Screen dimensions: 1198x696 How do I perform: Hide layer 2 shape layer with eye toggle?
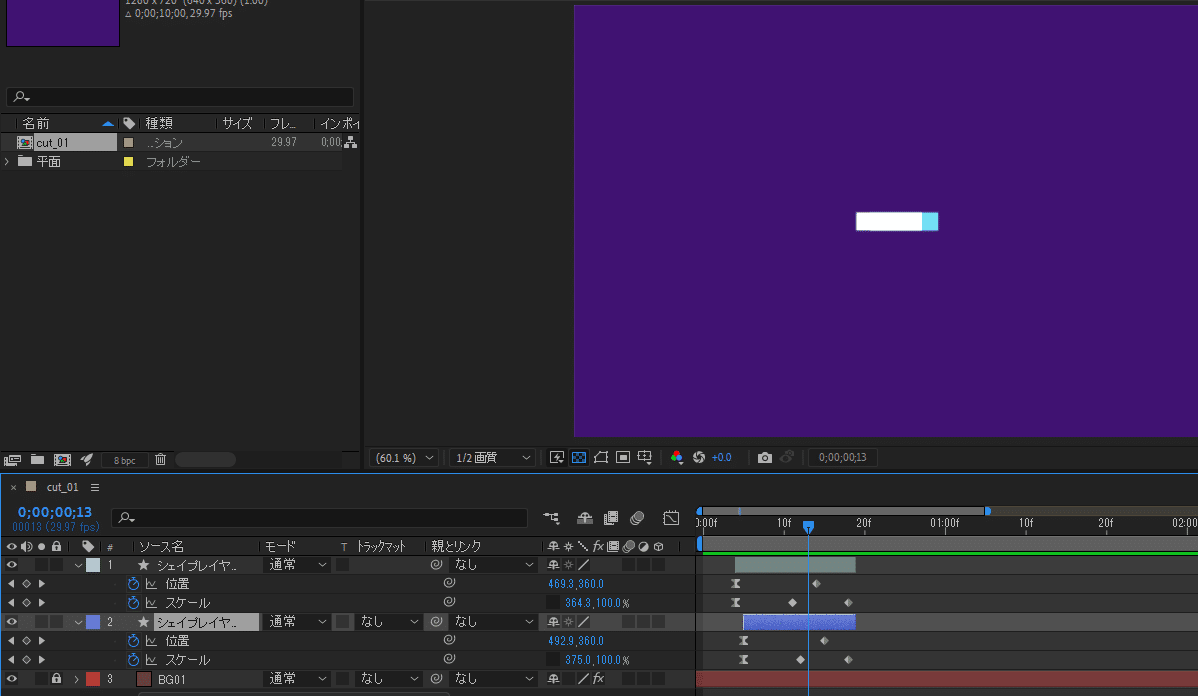coord(11,622)
